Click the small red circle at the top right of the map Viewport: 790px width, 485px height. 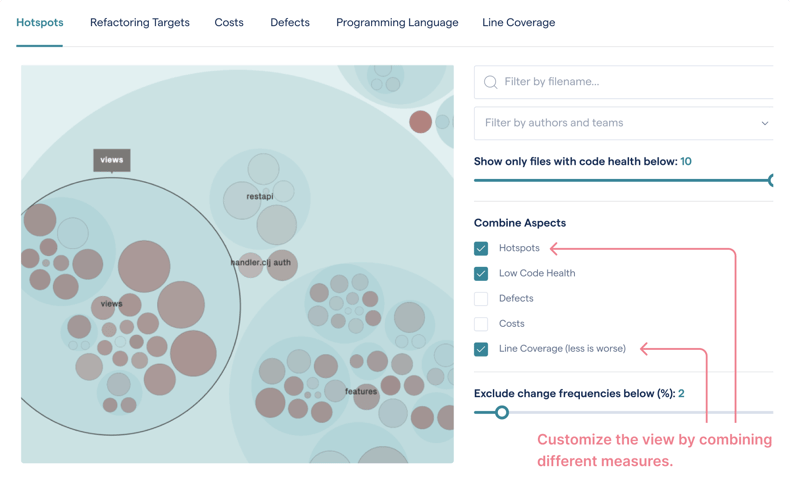(x=420, y=122)
